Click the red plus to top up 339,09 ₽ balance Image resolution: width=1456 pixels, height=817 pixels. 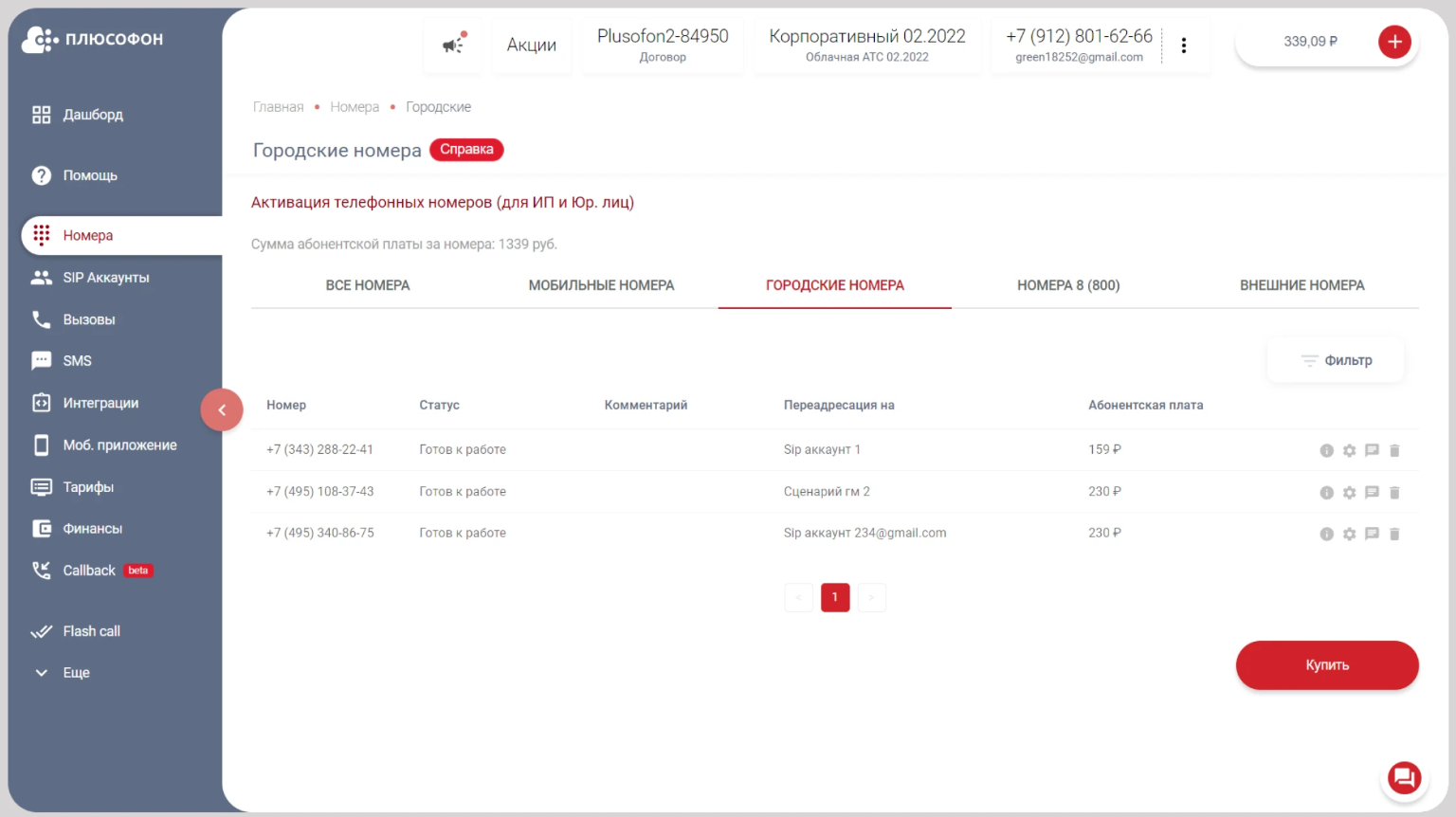click(1394, 41)
